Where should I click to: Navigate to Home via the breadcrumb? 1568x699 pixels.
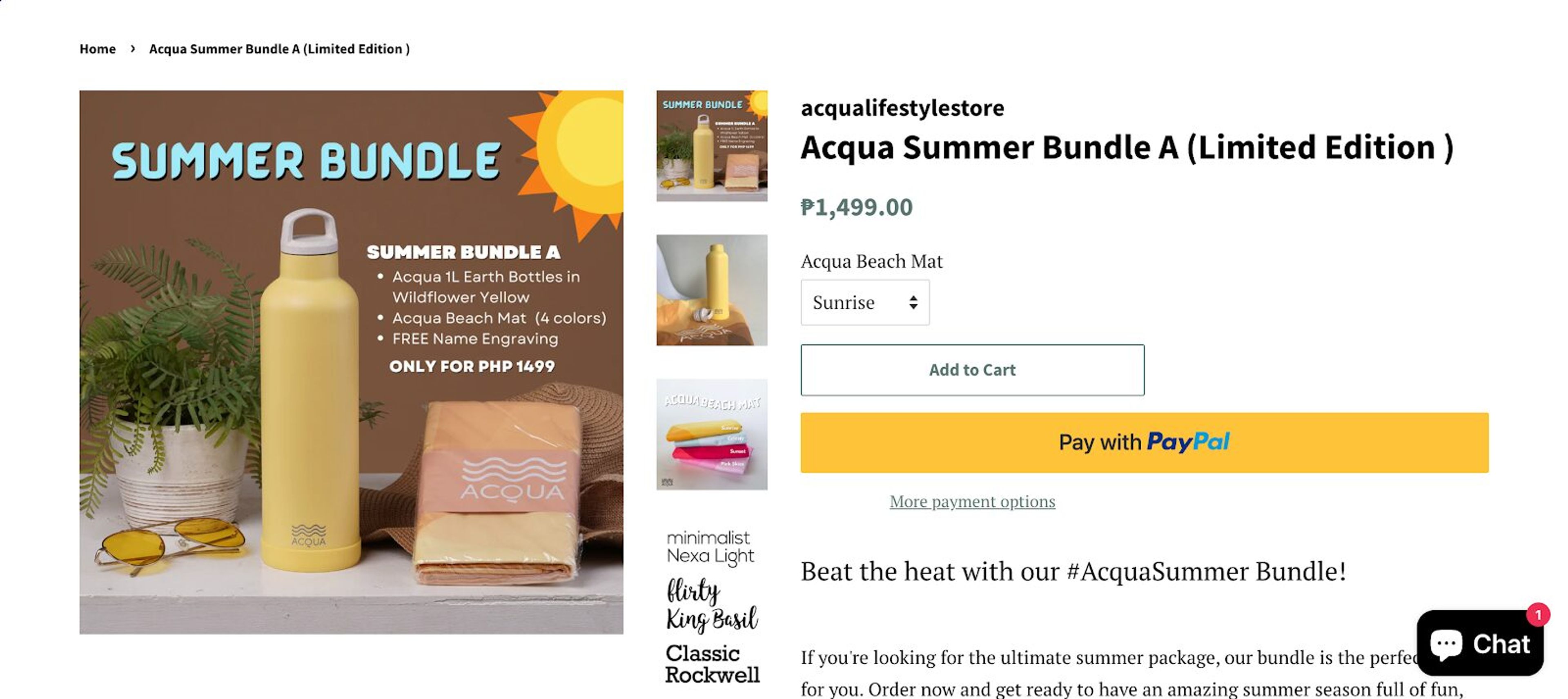(98, 49)
